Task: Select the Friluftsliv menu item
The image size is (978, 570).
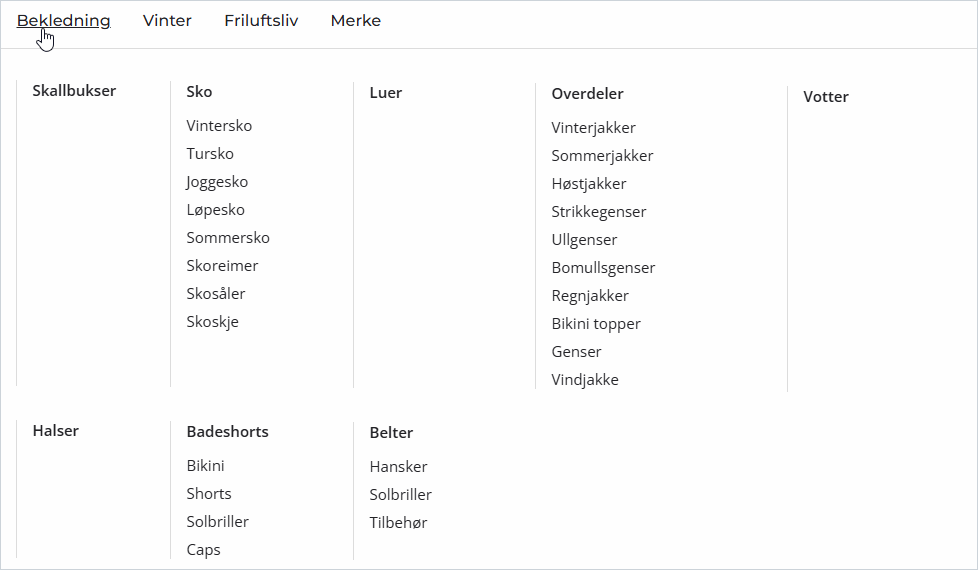Action: click(x=261, y=21)
